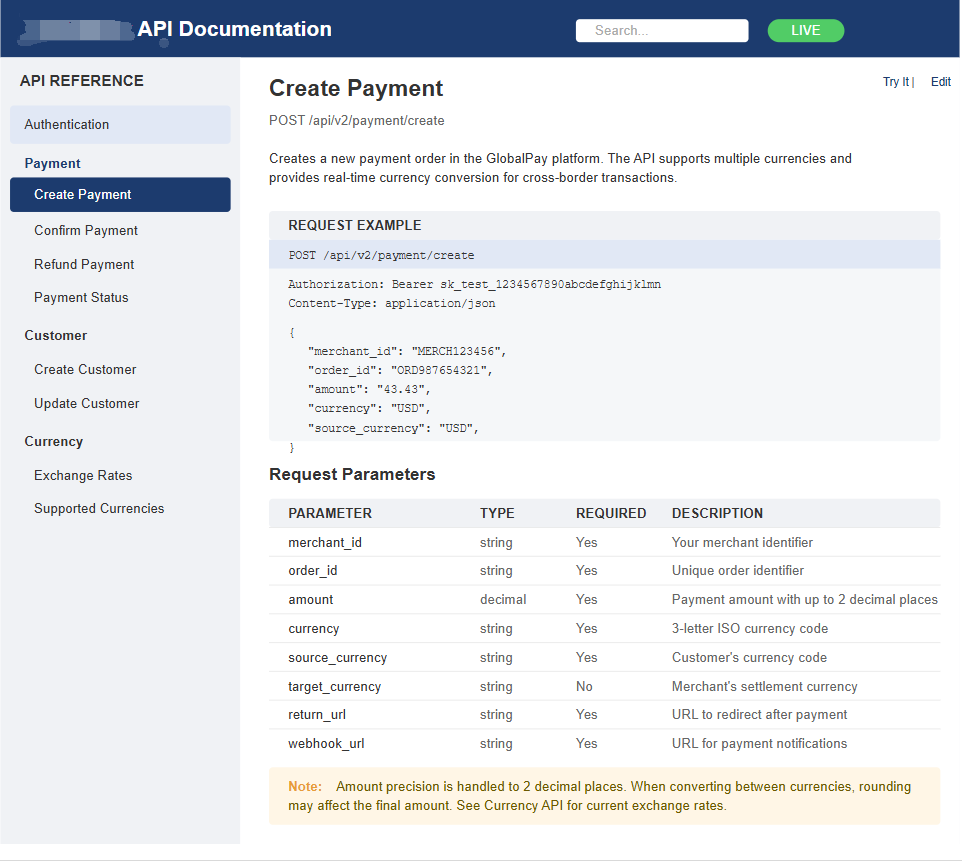Click the DESCRIPTION column header
The image size is (962, 861).
pyautogui.click(x=717, y=513)
